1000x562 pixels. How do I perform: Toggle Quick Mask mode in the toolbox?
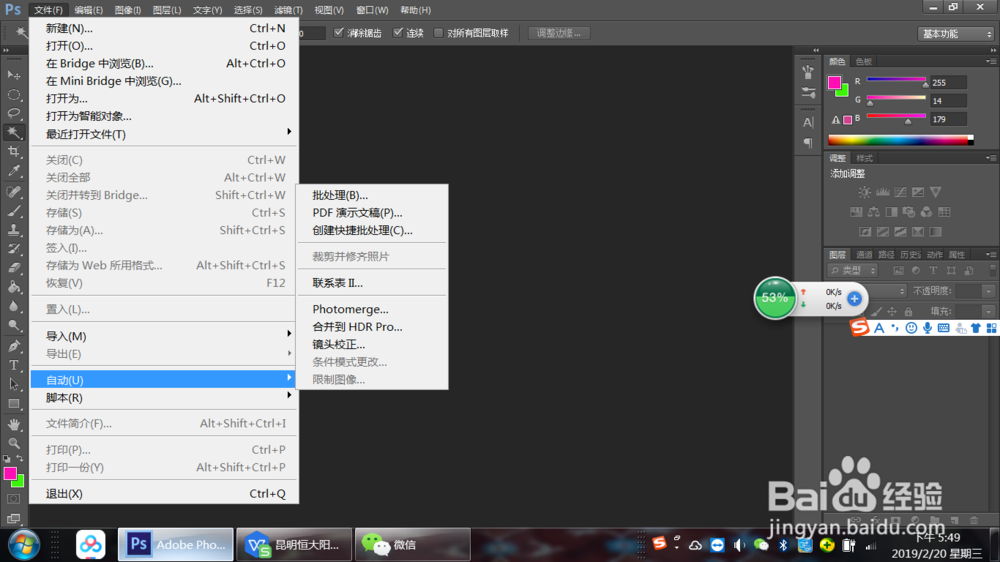pyautogui.click(x=13, y=499)
